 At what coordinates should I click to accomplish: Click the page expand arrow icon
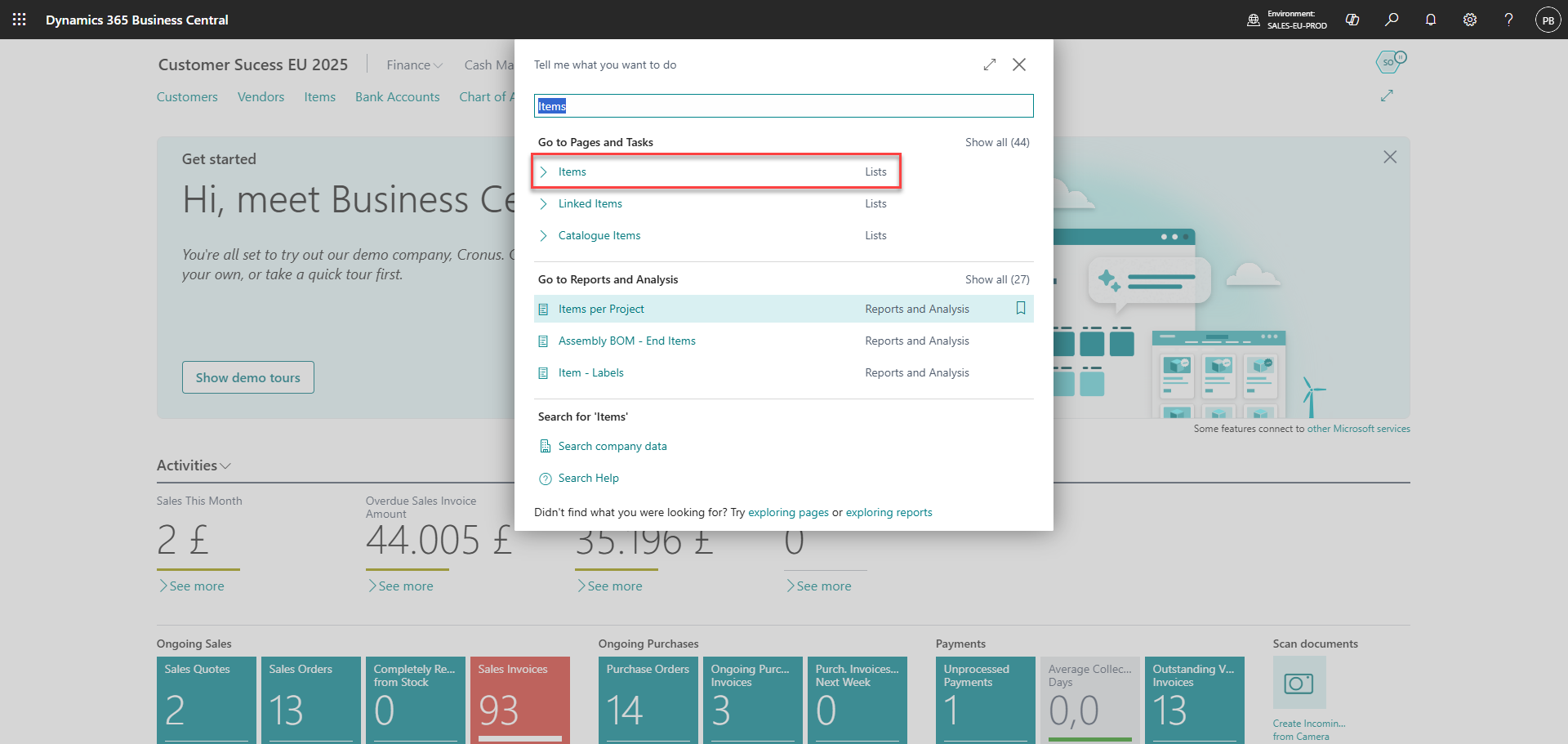[1387, 96]
